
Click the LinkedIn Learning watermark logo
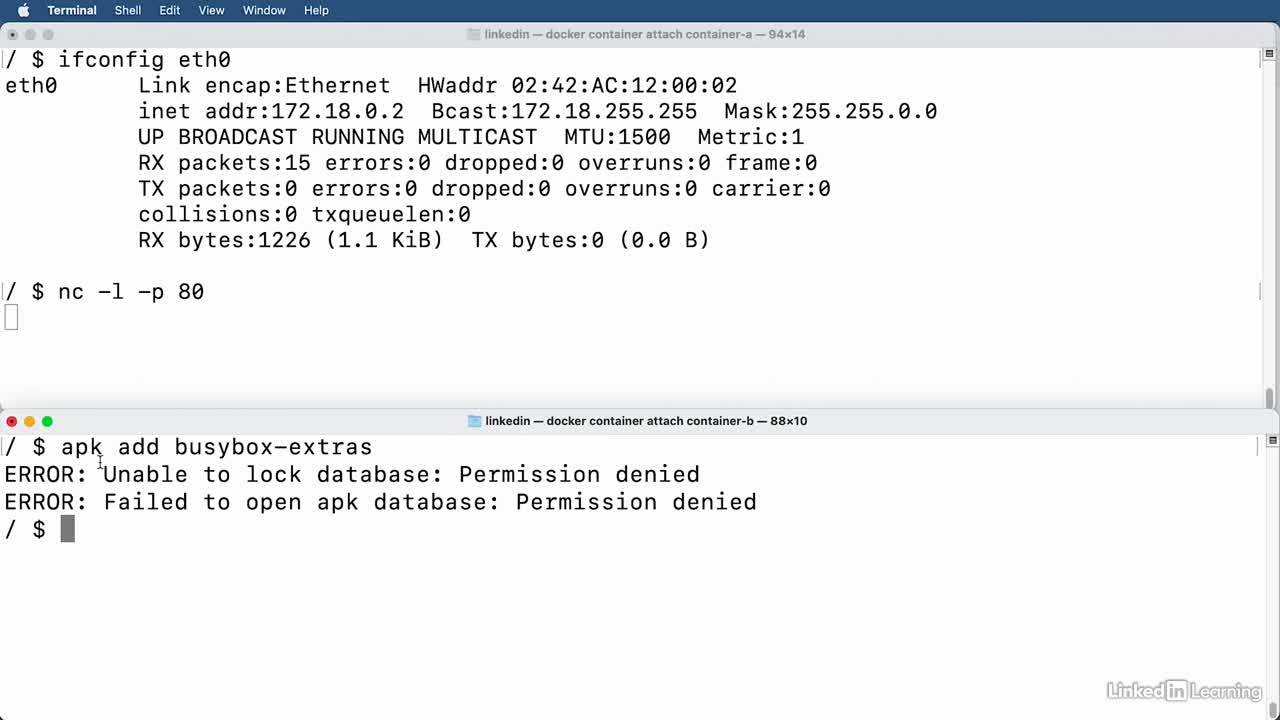[1184, 690]
